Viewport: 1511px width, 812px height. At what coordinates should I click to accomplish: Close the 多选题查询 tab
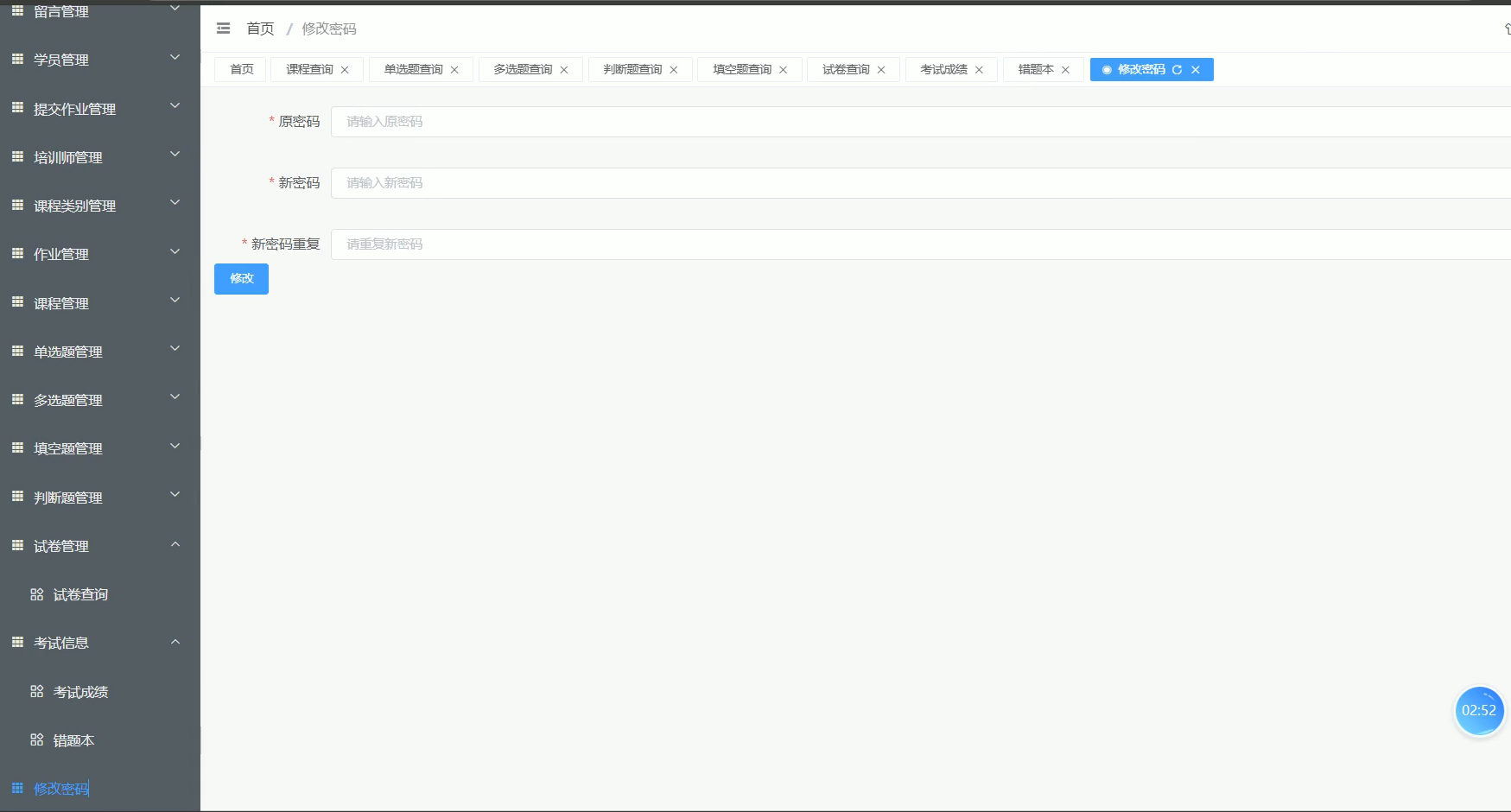[564, 69]
